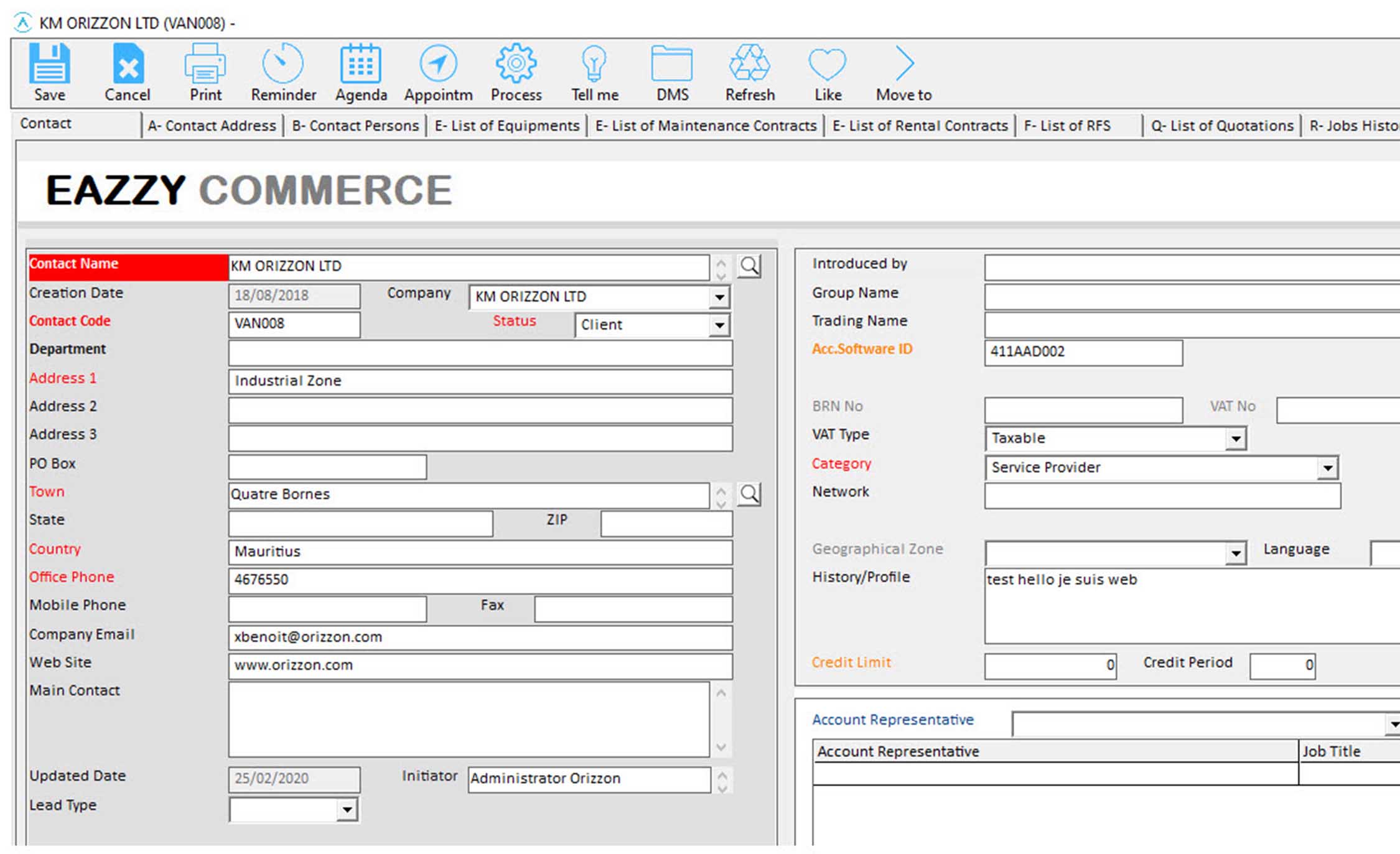The width and height of the screenshot is (1400, 854).
Task: Click the History/Profile text area
Action: tap(1192, 606)
